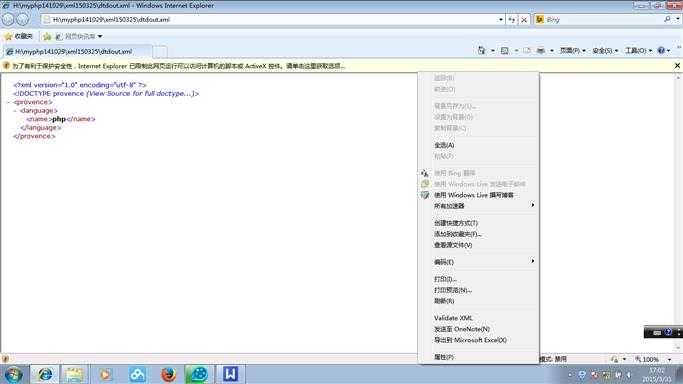Click the status bar shield icon at bottom-left

click(x=5, y=359)
